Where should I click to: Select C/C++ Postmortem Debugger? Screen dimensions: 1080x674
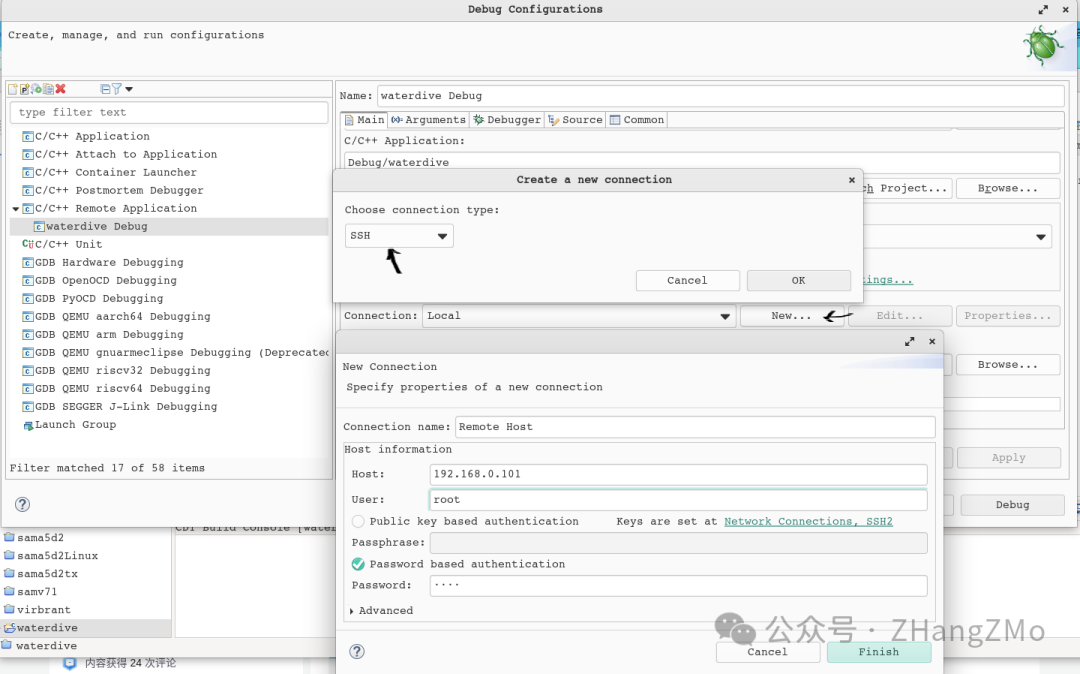(112, 190)
